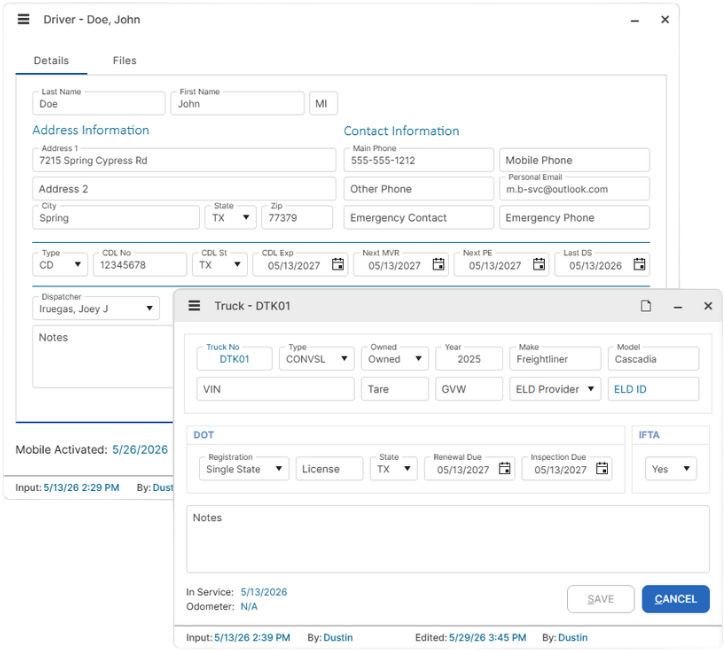This screenshot has height=651, width=724.
Task: Click the CDL No field
Action: [x=140, y=265]
